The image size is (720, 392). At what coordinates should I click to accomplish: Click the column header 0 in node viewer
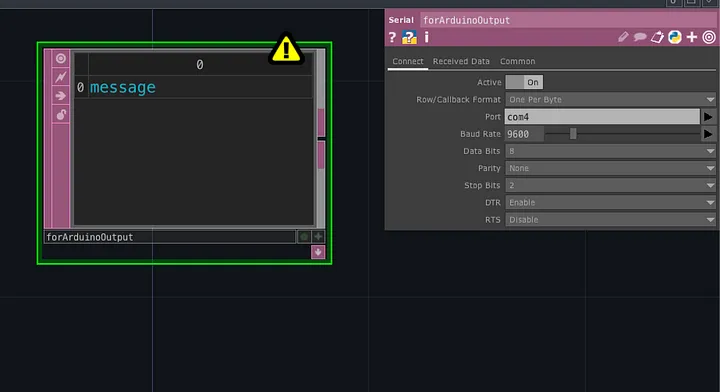pos(200,65)
